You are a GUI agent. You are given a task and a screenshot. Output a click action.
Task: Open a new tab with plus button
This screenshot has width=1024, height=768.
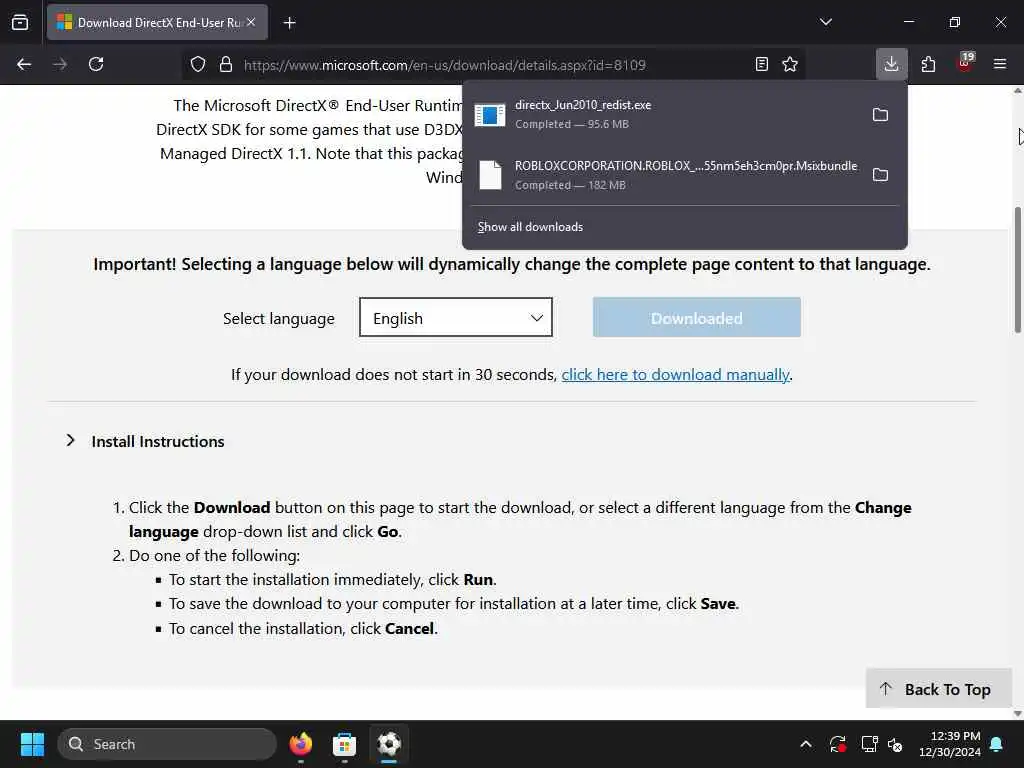coord(289,23)
